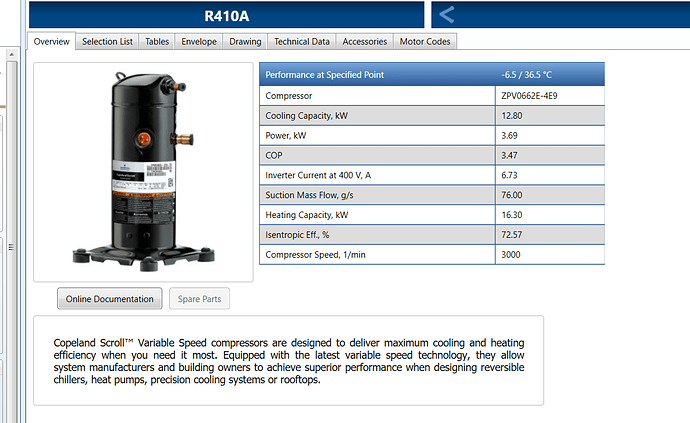Viewport: 690px width, 423px height.
Task: Go to the Tables tab
Action: pyautogui.click(x=157, y=41)
